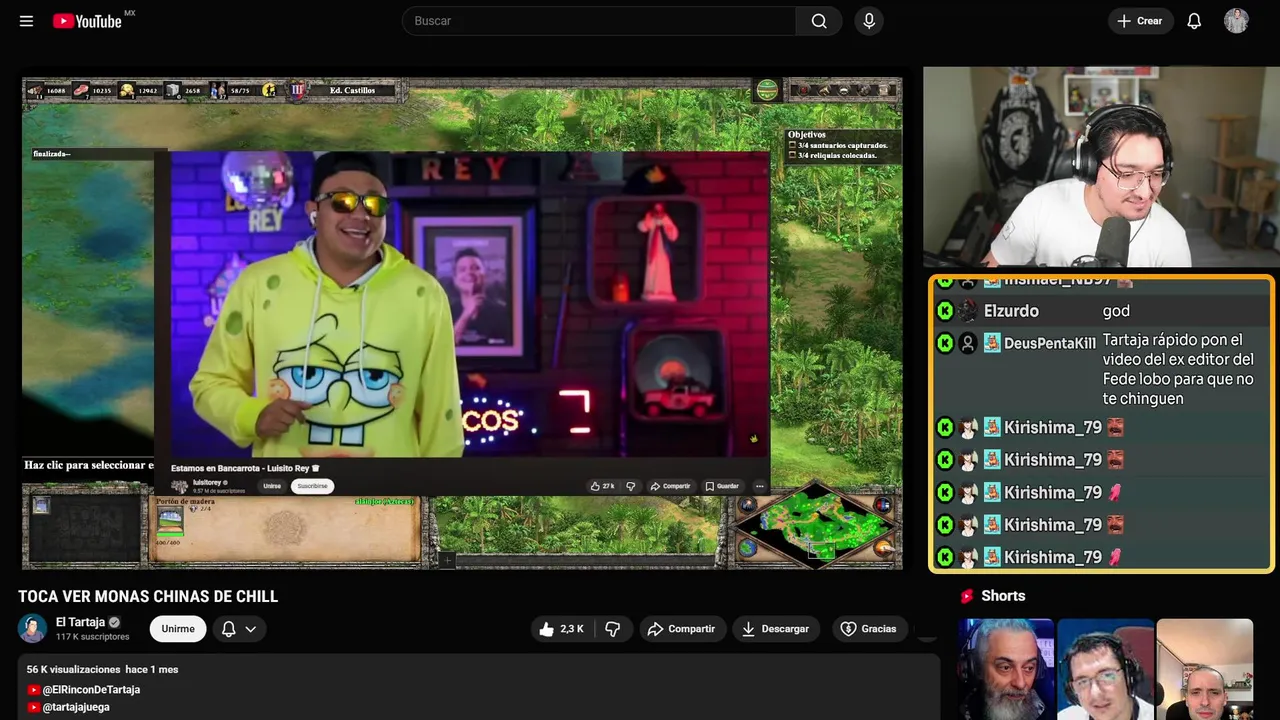Click the 'Ed. Castillos' age label
The height and width of the screenshot is (720, 1280).
click(x=352, y=90)
